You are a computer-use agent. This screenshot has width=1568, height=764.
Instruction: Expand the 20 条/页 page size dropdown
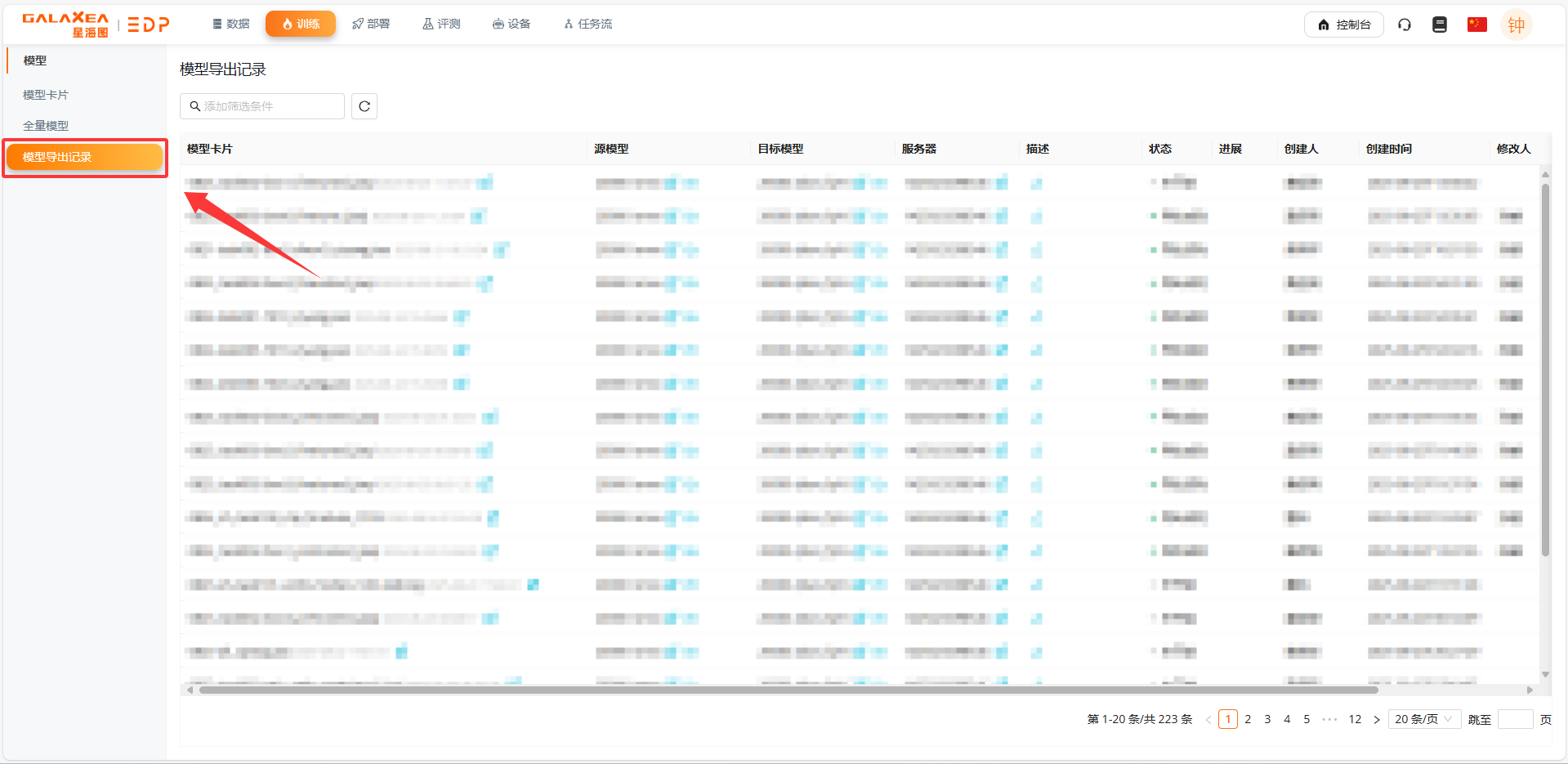click(1423, 719)
